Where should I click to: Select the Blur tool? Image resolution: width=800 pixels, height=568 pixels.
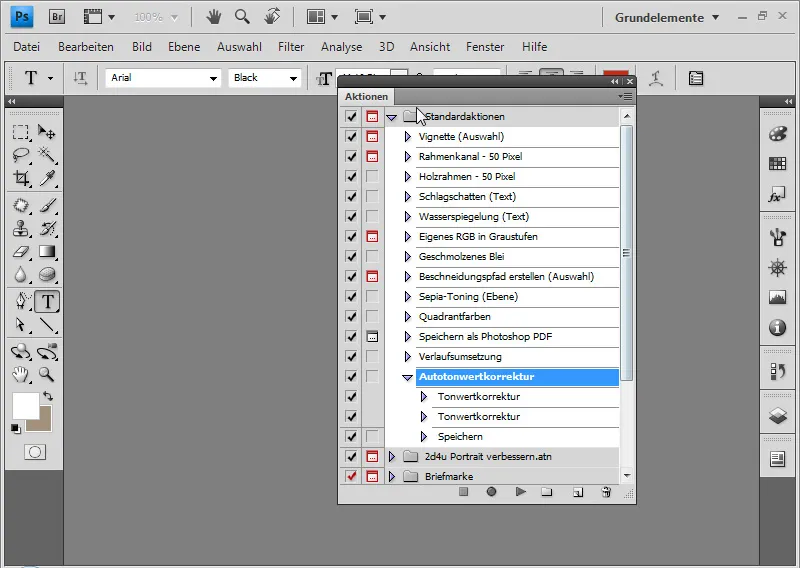tap(20, 275)
